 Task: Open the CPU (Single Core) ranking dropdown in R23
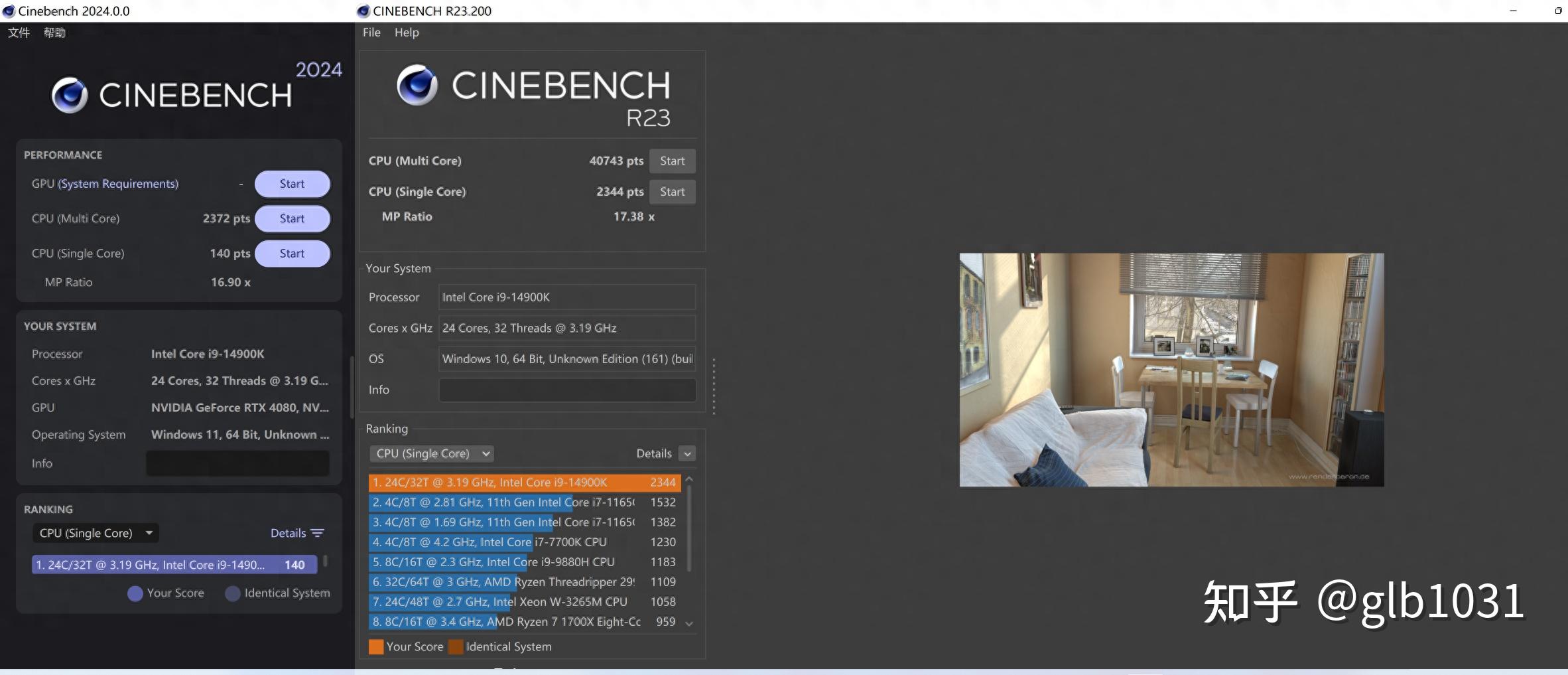[431, 453]
